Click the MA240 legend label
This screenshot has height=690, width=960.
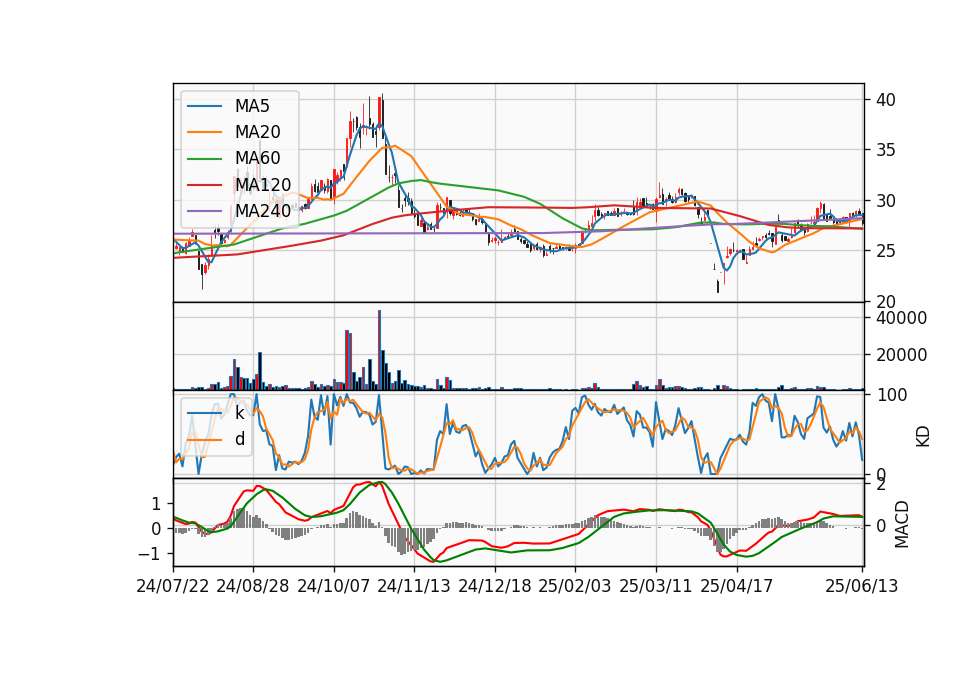[263, 211]
